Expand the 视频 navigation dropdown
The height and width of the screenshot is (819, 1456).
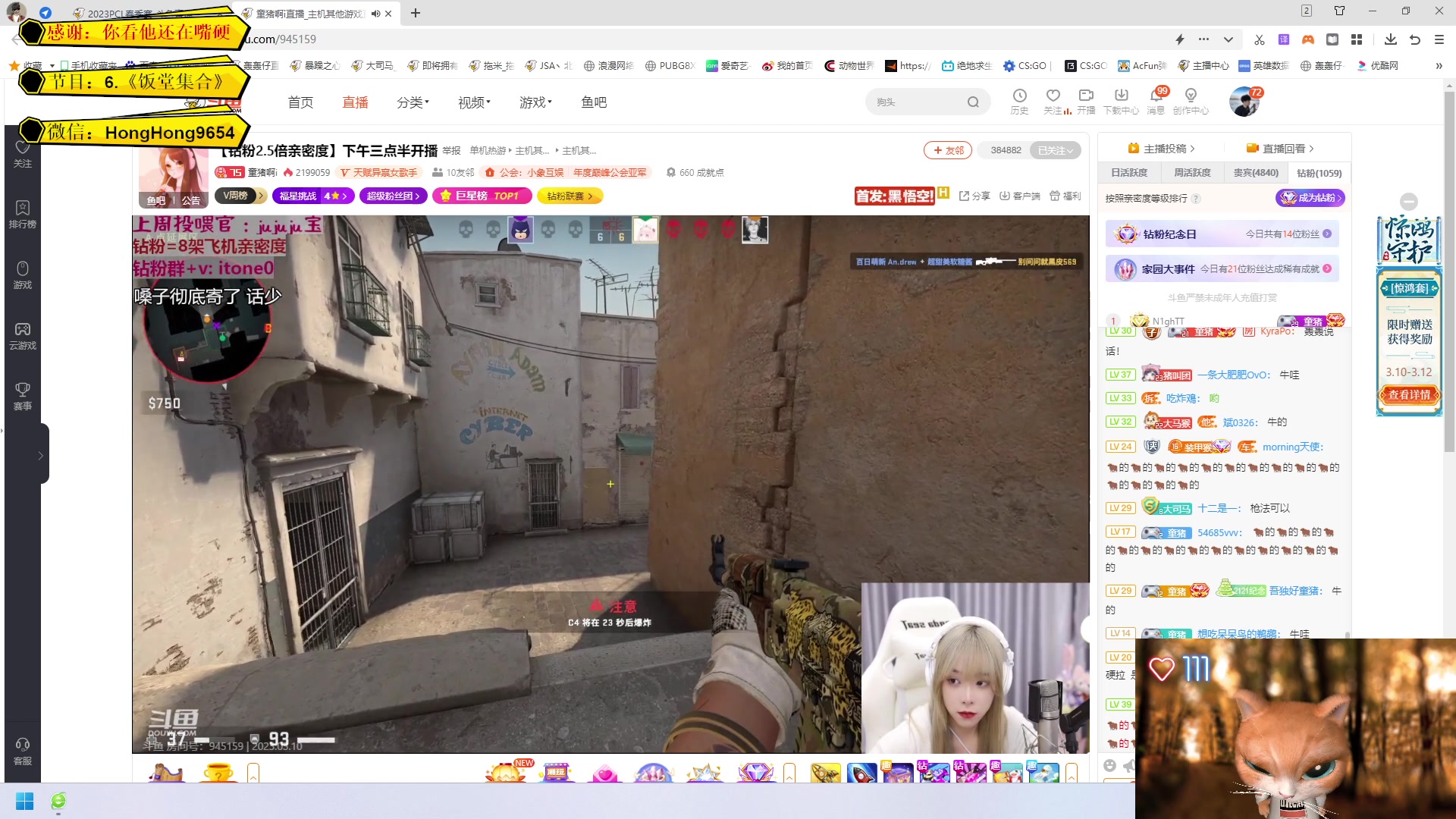pyautogui.click(x=474, y=102)
